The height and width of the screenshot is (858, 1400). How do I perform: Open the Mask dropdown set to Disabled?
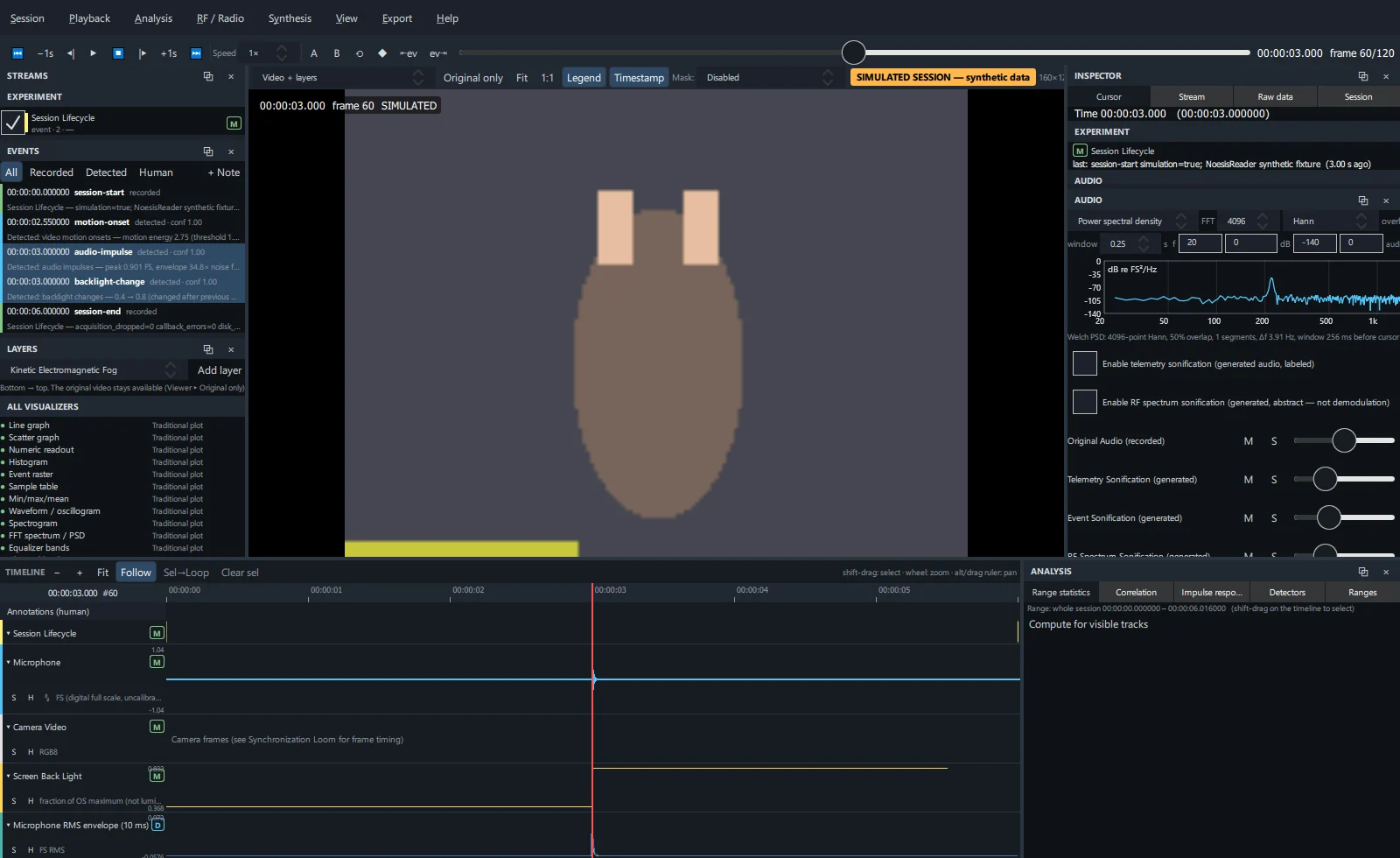click(x=768, y=78)
